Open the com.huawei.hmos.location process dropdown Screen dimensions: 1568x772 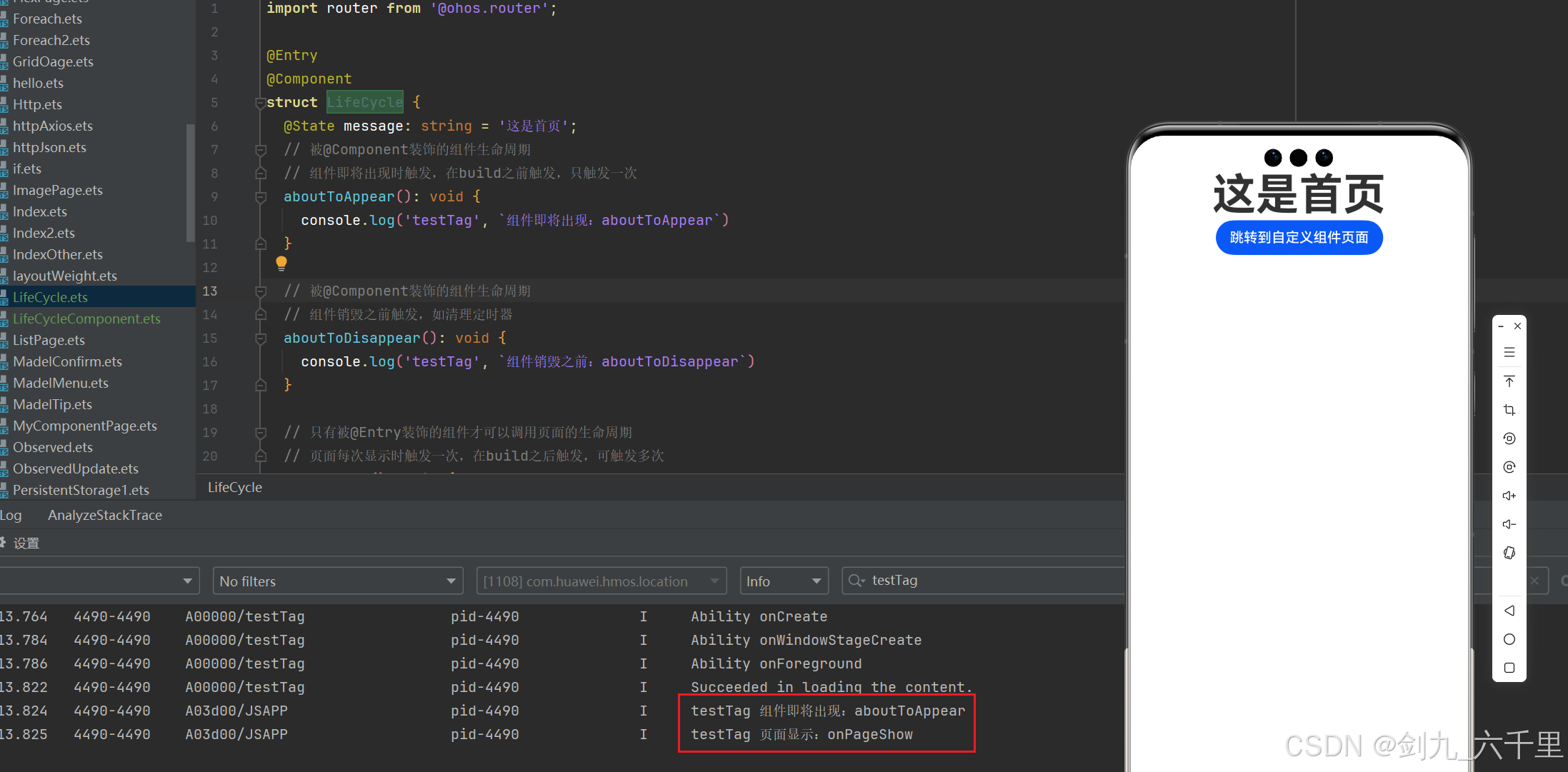[600, 581]
